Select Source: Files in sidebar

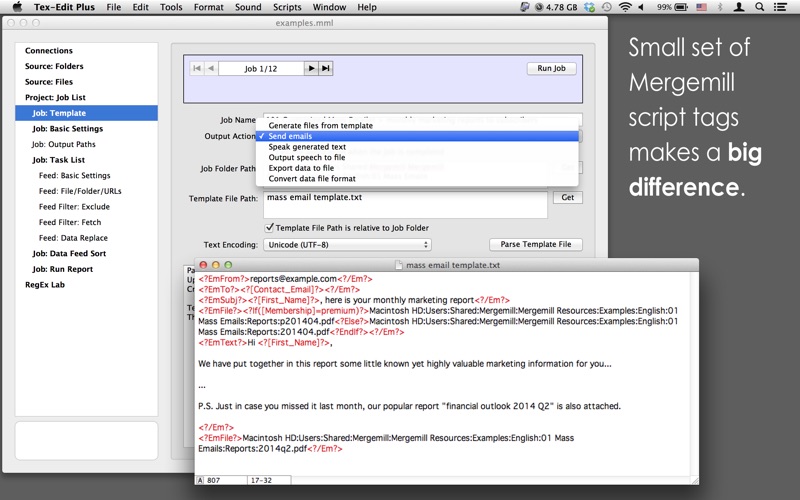pos(49,82)
